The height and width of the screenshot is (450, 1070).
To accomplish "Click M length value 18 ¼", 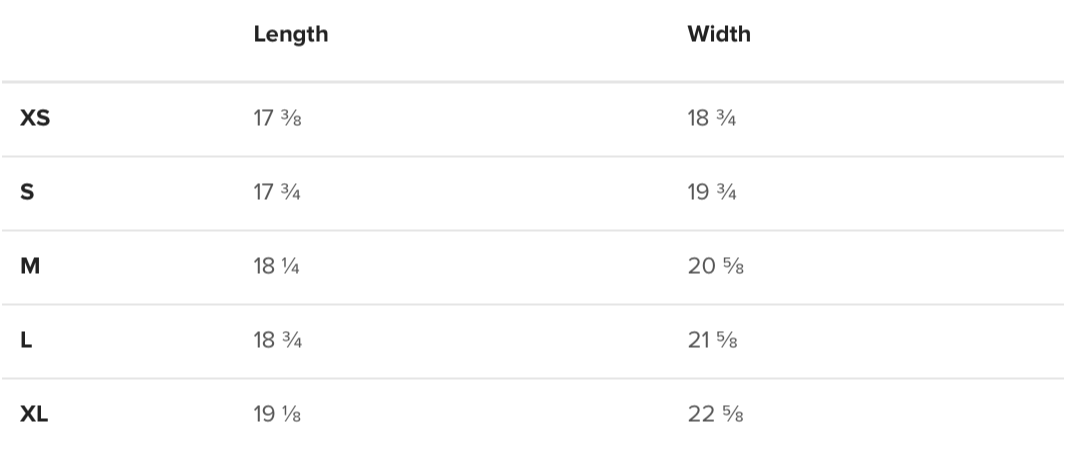I will [277, 267].
